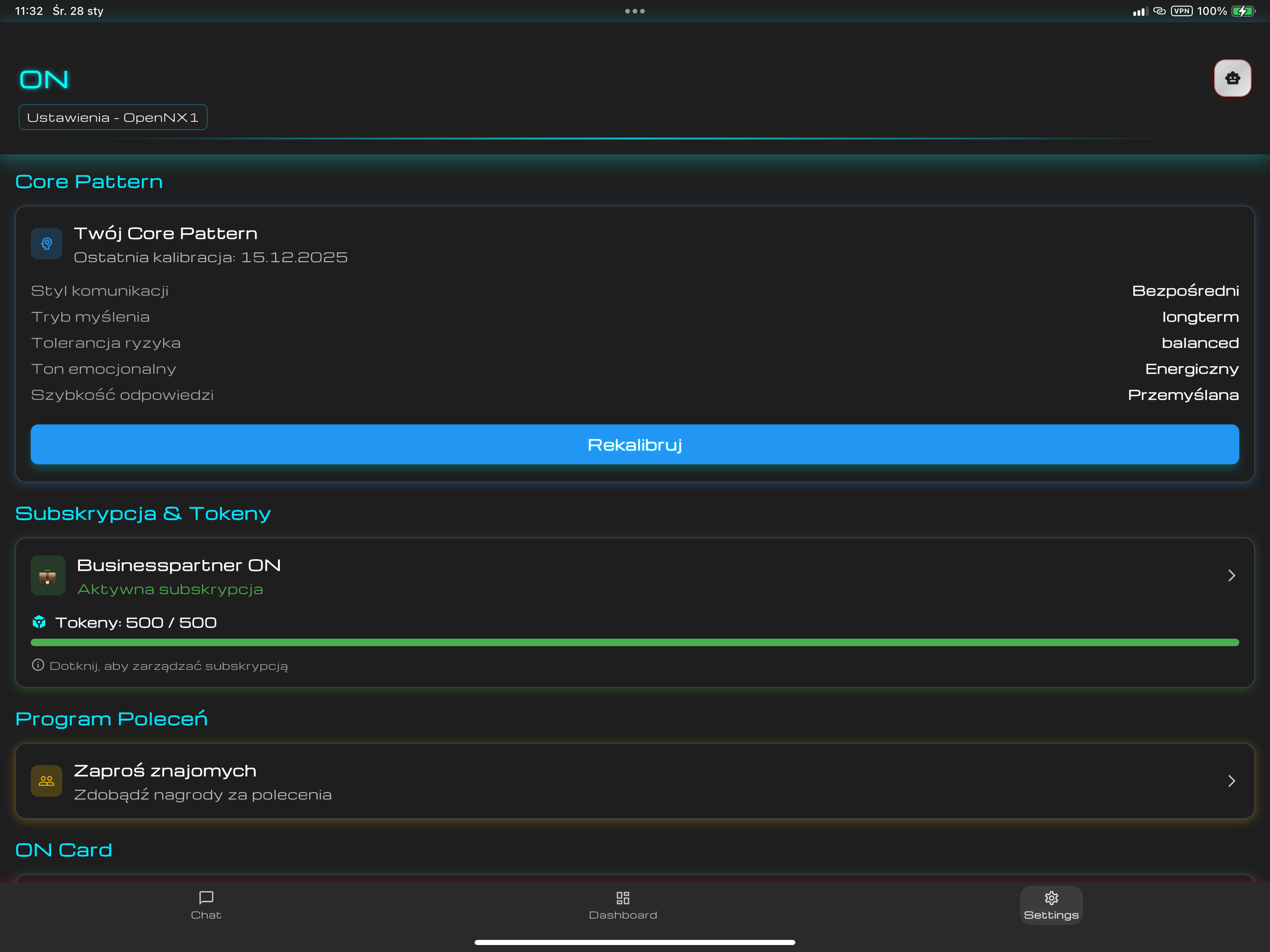
Task: Click the yellow invite friends icon
Action: pyautogui.click(x=46, y=781)
